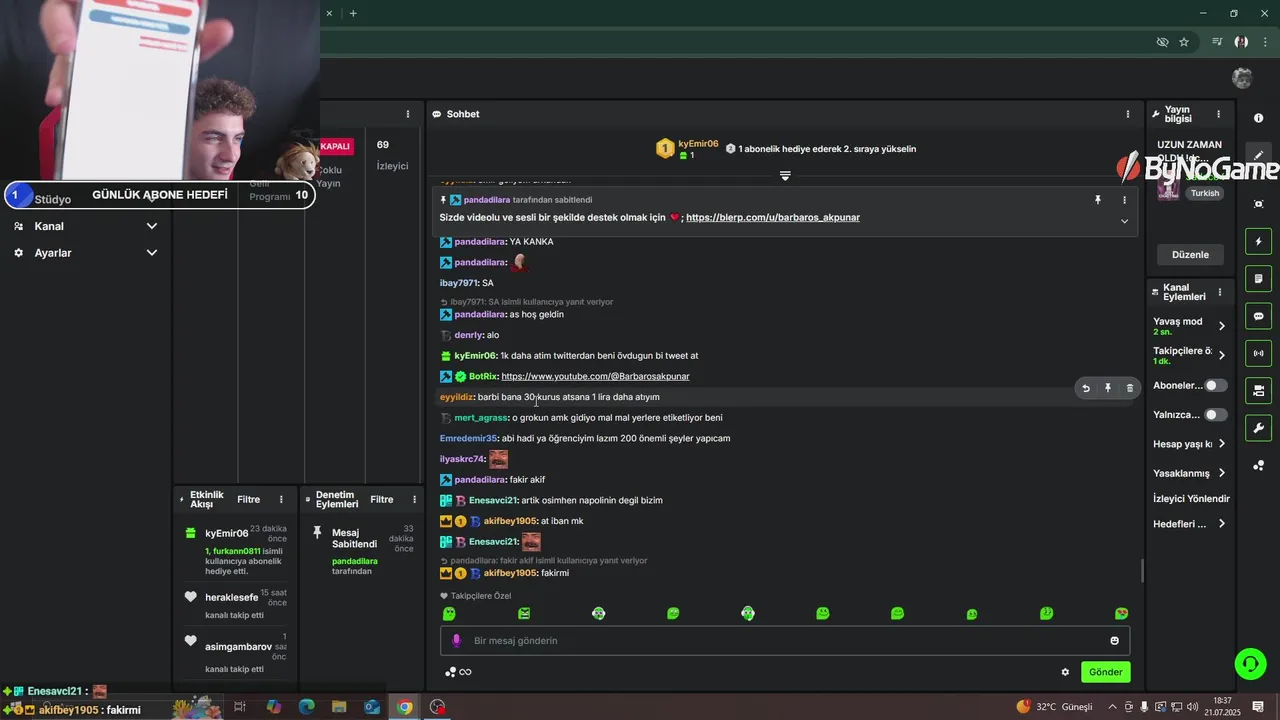Screen dimensions: 1280x720
Task: Open the emoji picker in message box
Action: pyautogui.click(x=1114, y=641)
